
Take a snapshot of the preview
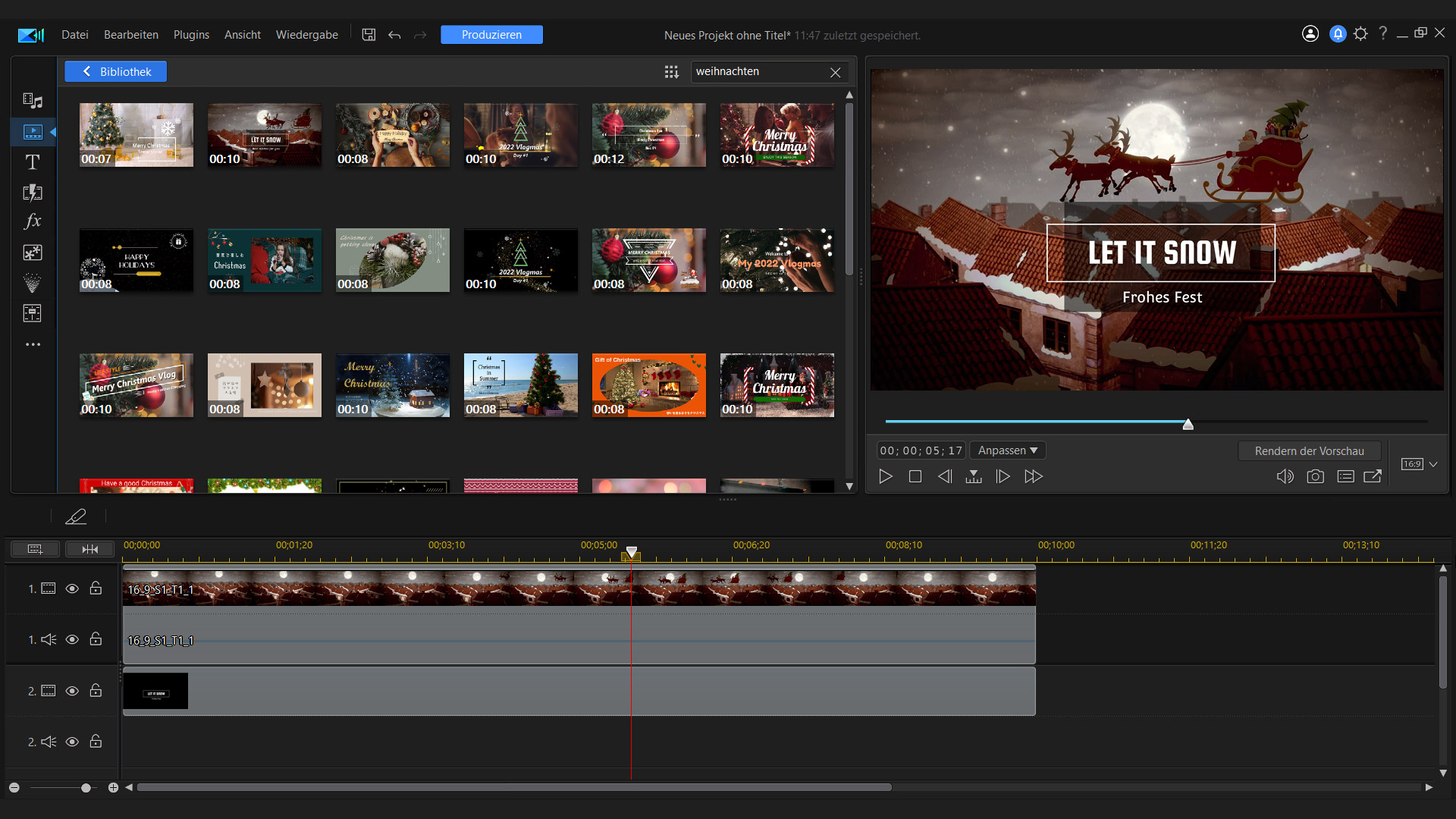pyautogui.click(x=1315, y=476)
